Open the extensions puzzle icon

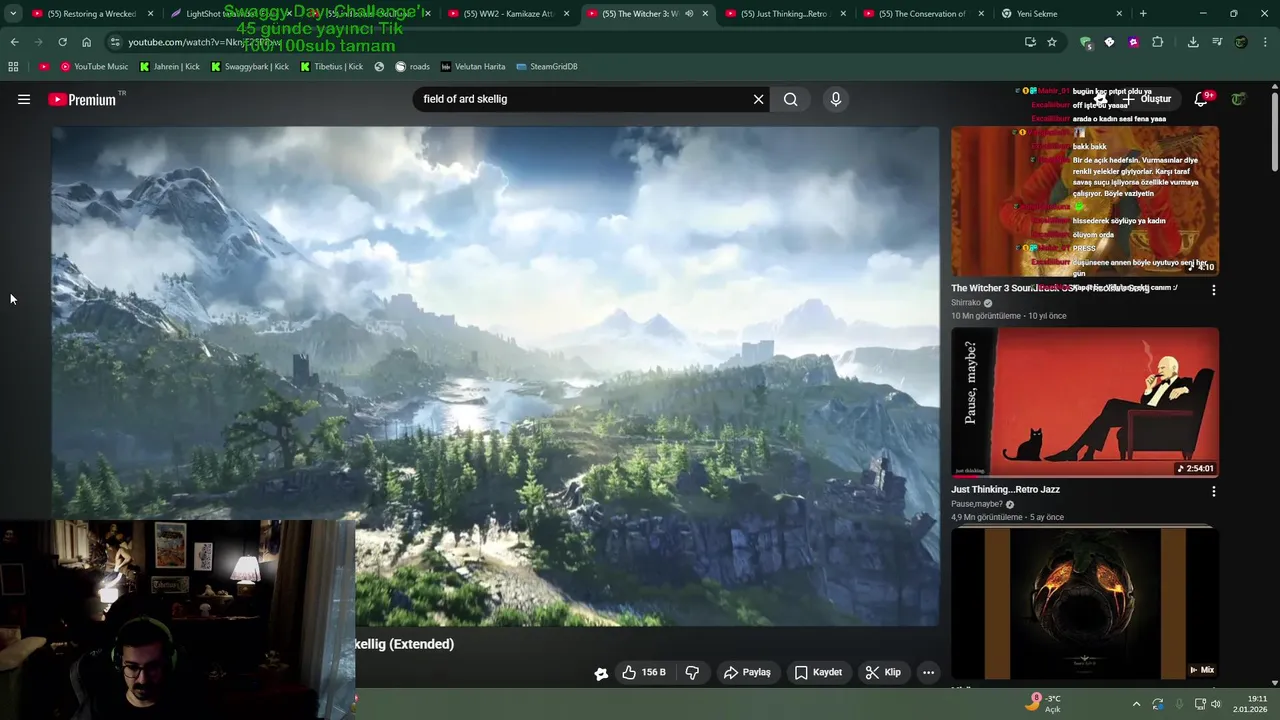pos(1157,42)
